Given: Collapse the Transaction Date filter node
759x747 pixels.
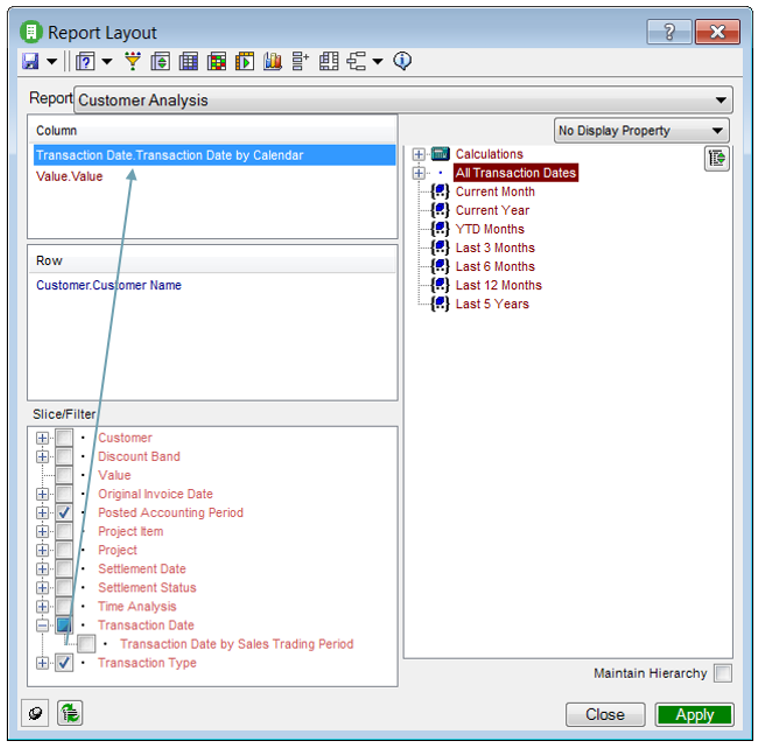Looking at the screenshot, I should (43, 625).
